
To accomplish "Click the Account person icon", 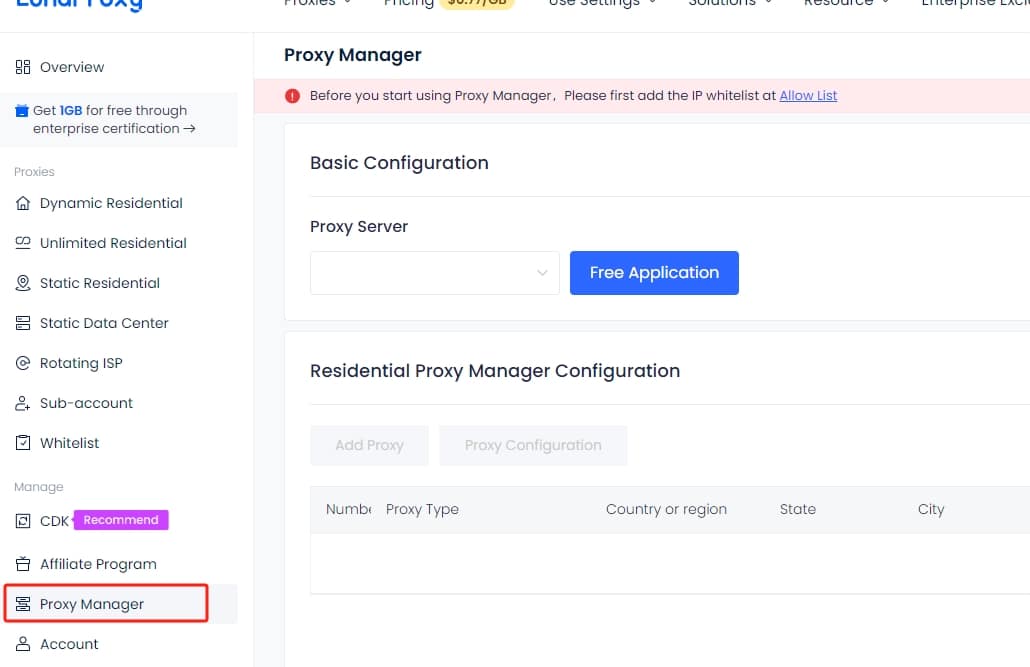I will tap(23, 644).
